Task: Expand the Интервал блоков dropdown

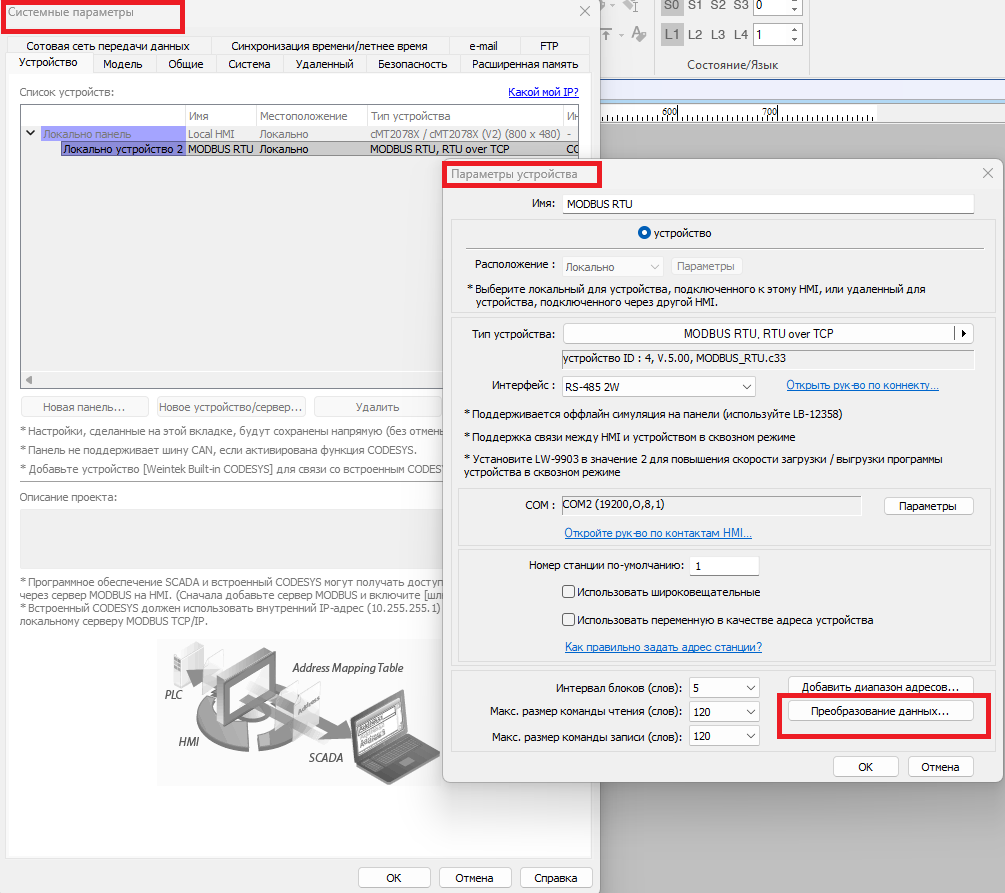Action: pos(724,688)
